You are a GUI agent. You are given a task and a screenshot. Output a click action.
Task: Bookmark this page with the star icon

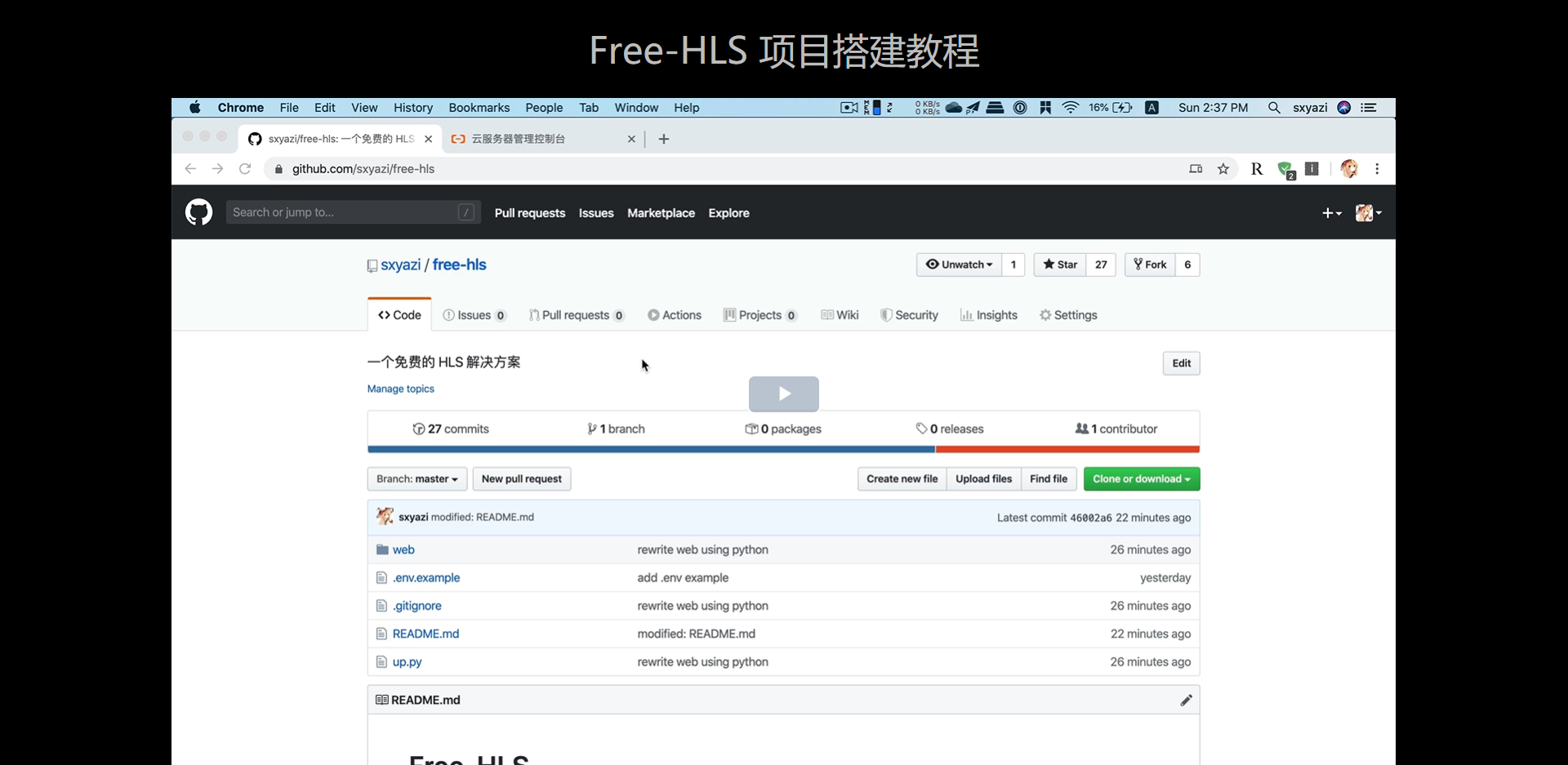(x=1223, y=169)
